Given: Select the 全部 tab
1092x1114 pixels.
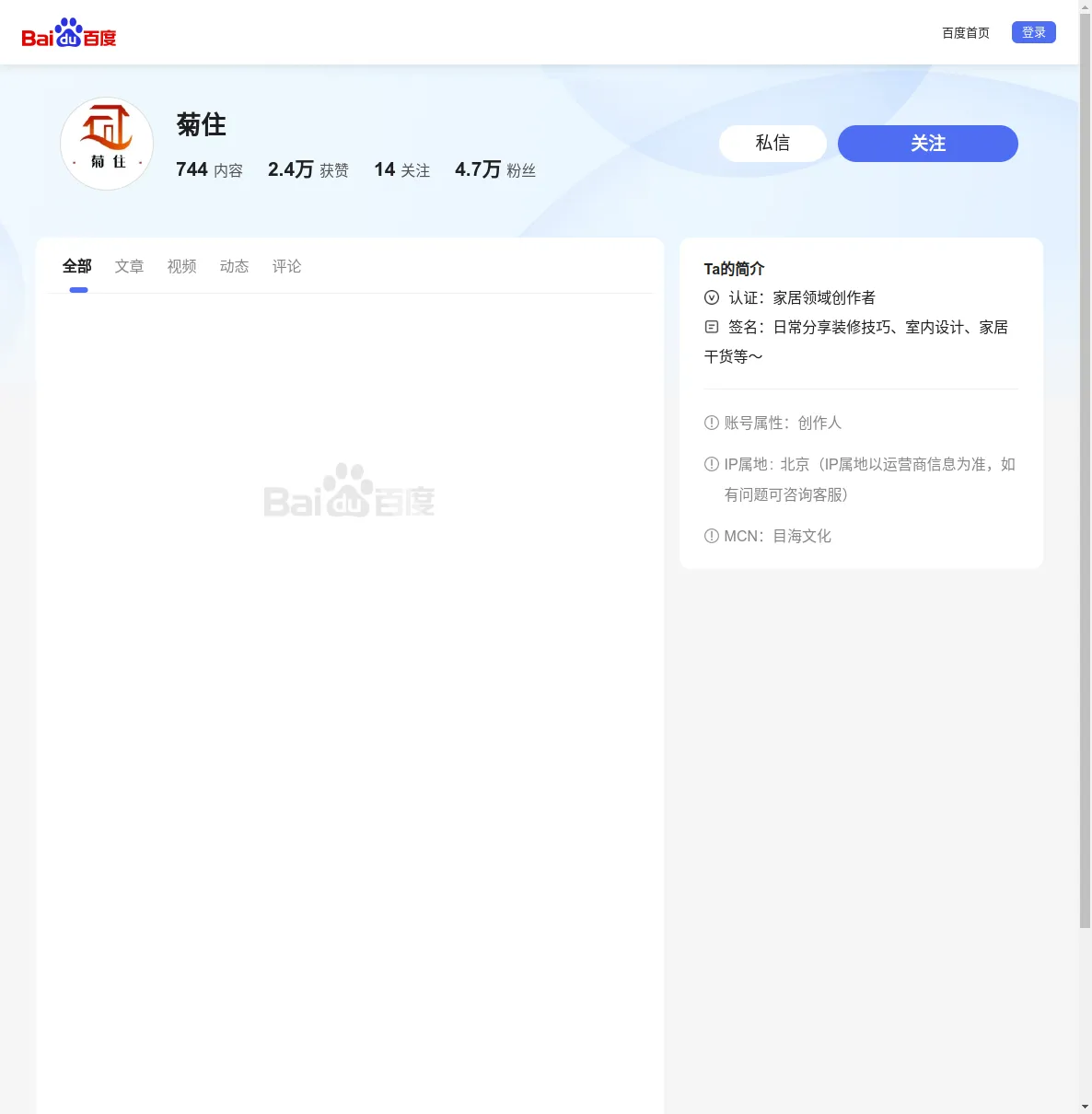Looking at the screenshot, I should [77, 266].
